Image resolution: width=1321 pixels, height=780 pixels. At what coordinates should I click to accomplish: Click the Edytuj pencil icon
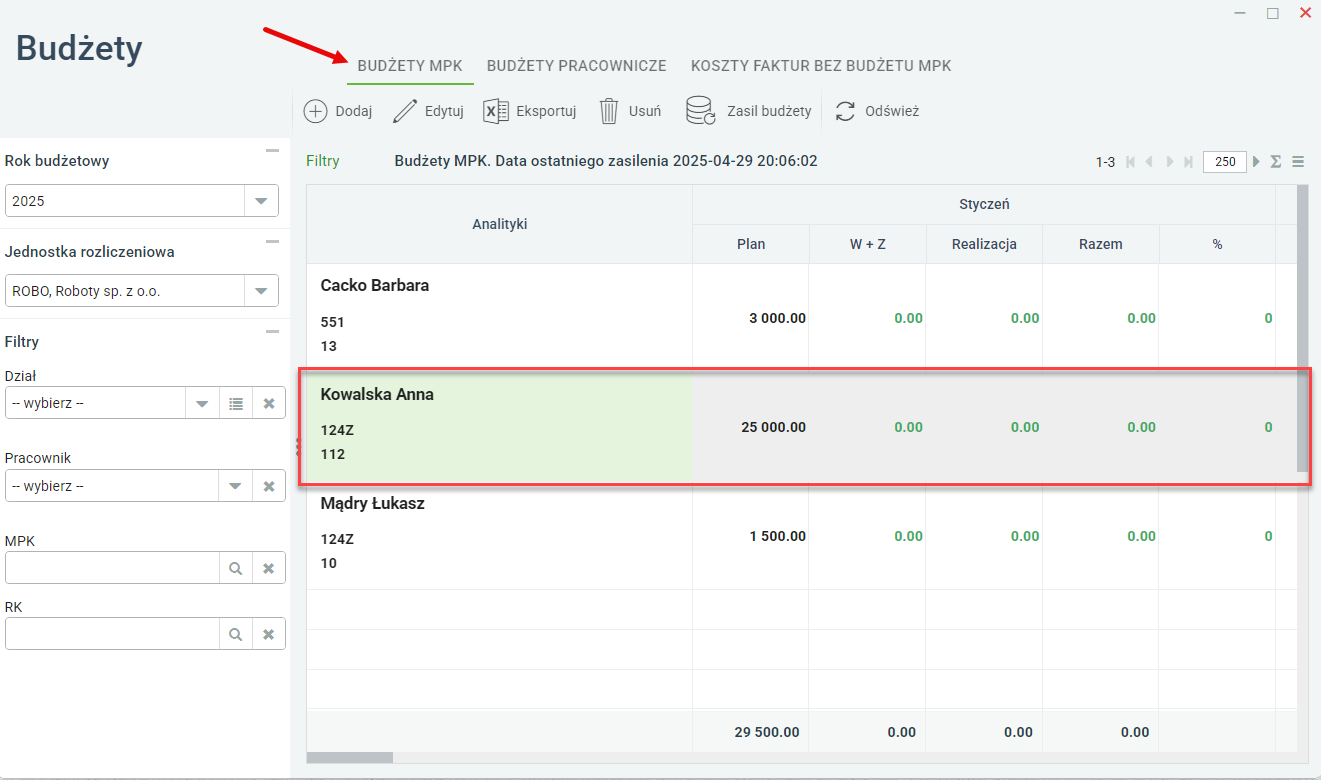405,111
